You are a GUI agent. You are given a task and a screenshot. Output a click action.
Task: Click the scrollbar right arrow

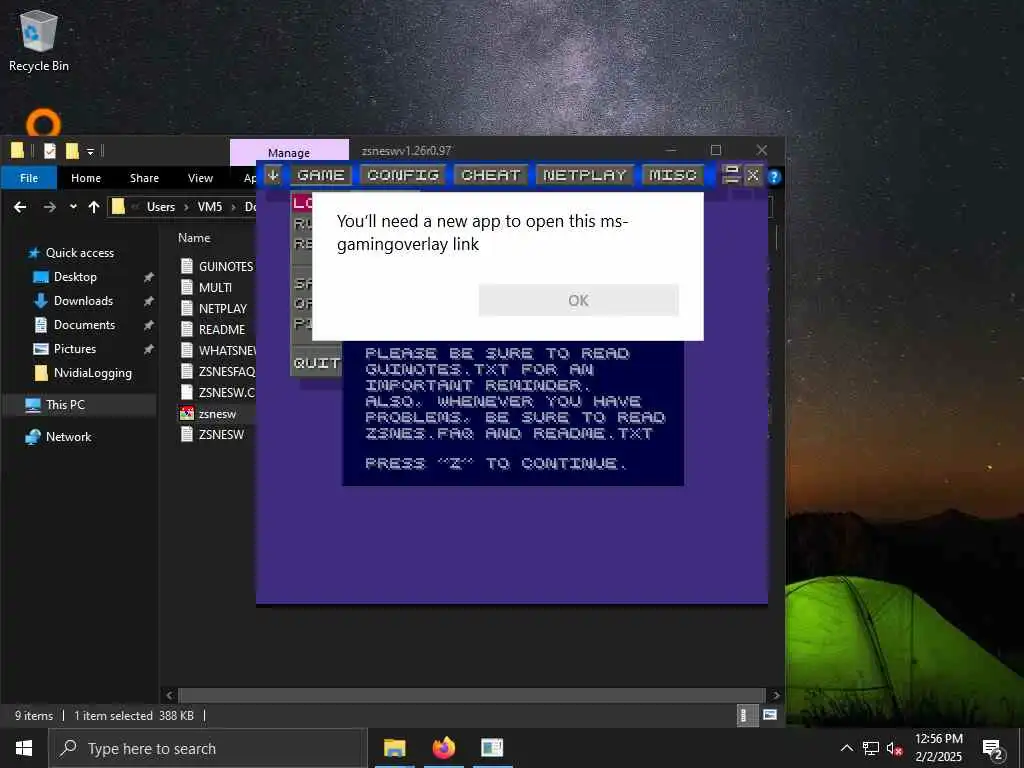pos(776,696)
